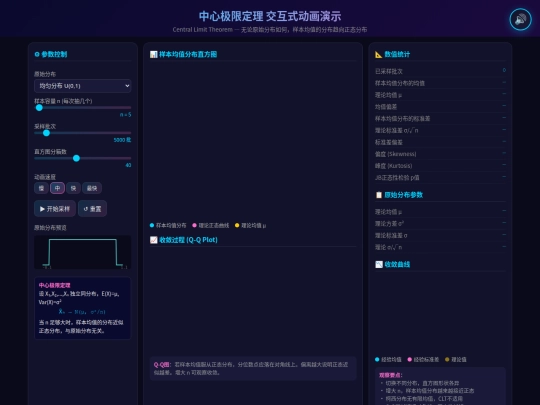Click the 标准差偏差 statistics row
The image size is (540, 405).
pyautogui.click(x=440, y=142)
